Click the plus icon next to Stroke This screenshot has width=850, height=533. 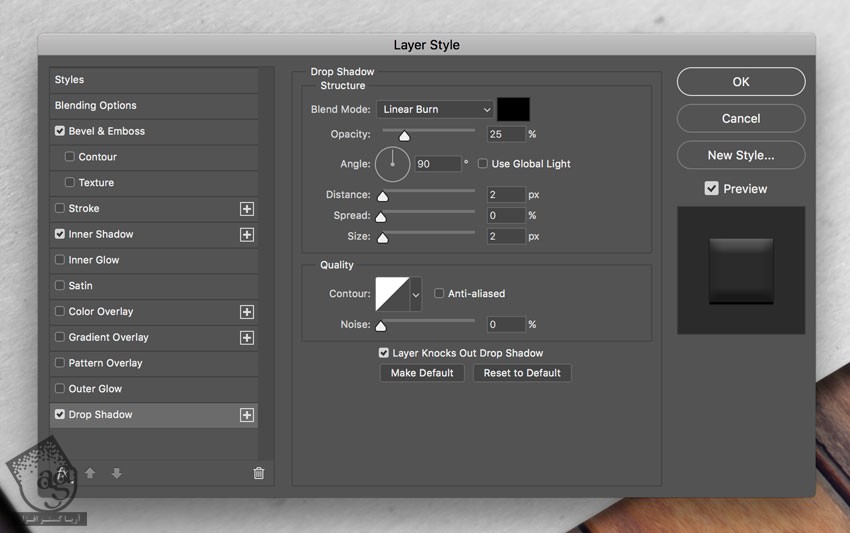(x=247, y=209)
